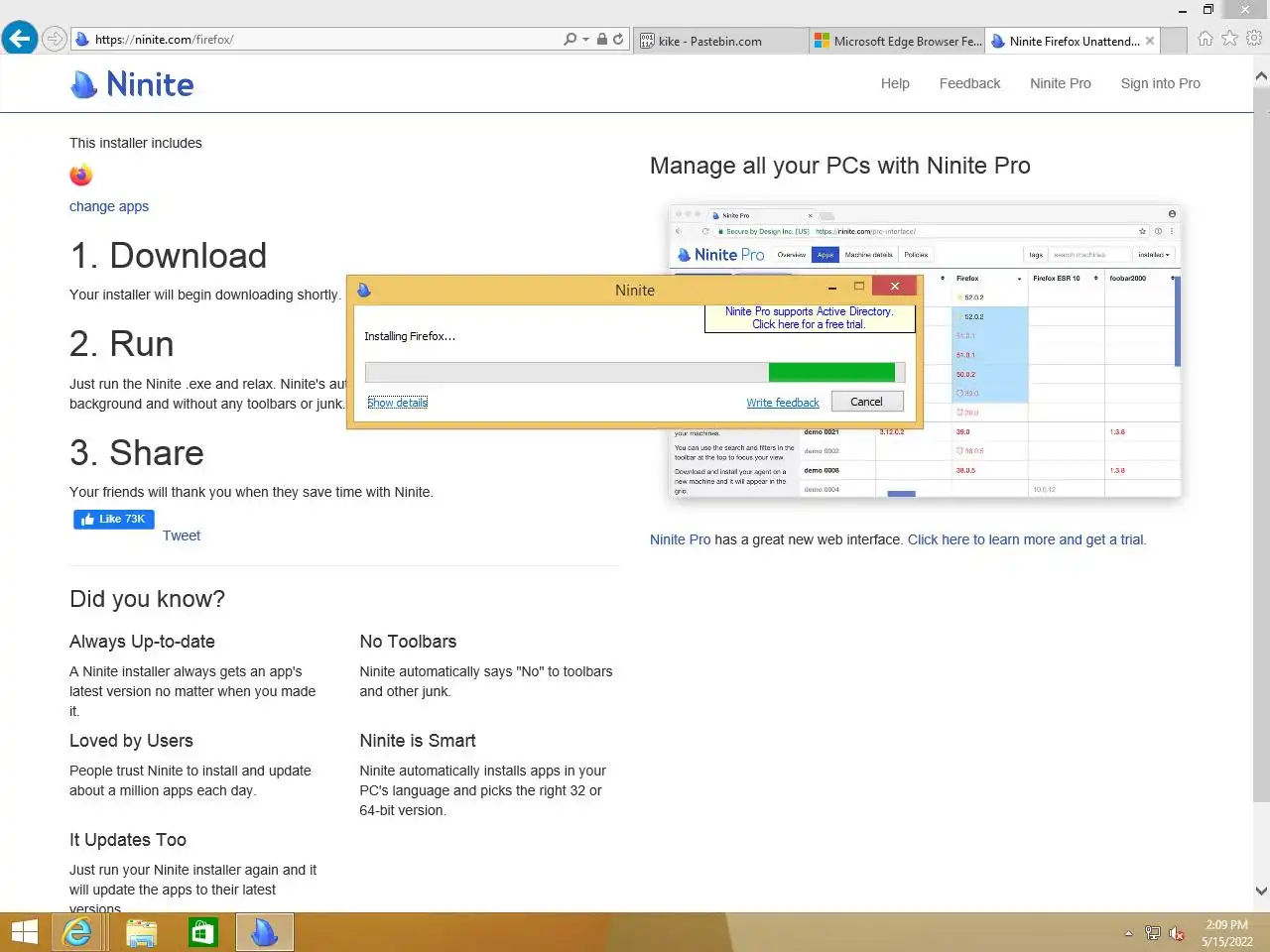This screenshot has width=1270, height=952.
Task: Click the Ninite dialog title bar icon
Action: pyautogui.click(x=364, y=290)
